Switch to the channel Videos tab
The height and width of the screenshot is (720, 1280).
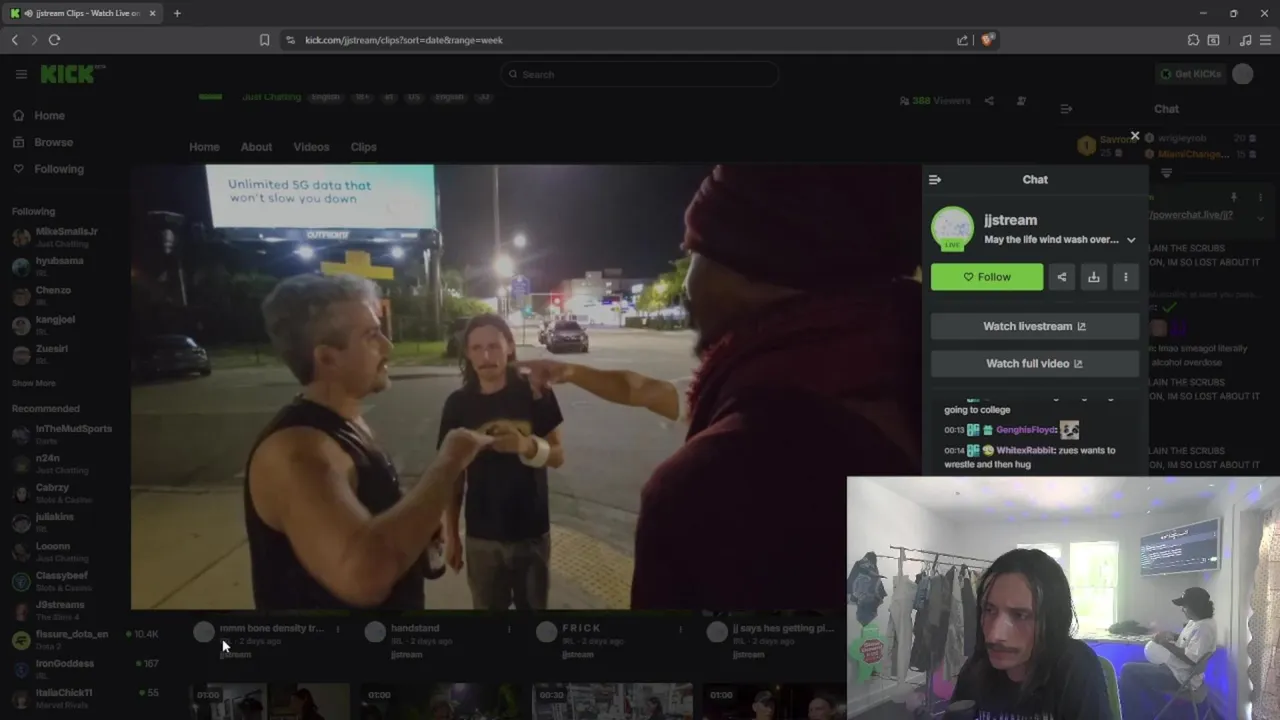click(x=311, y=147)
